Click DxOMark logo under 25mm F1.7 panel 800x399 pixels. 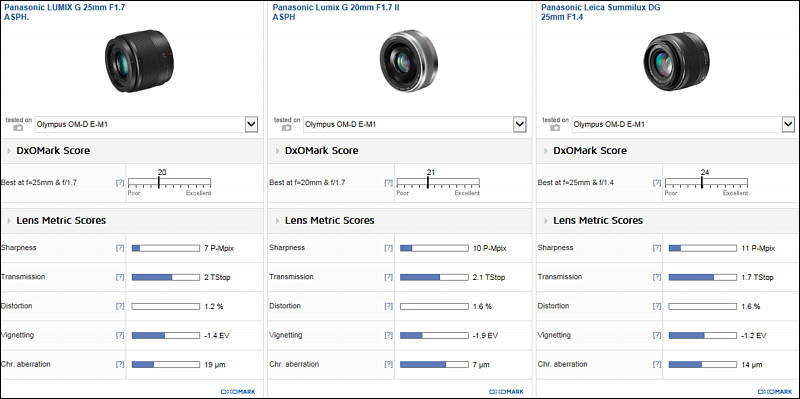238,392
